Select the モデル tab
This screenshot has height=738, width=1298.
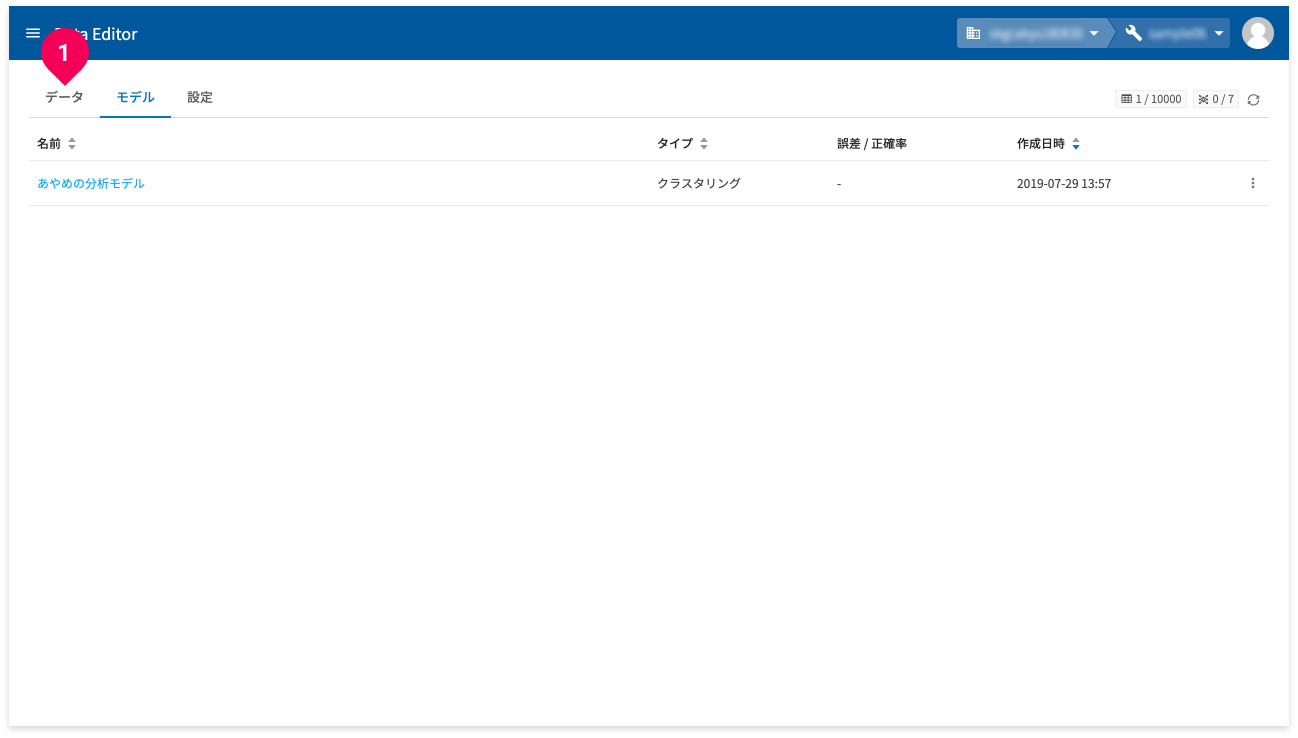click(x=135, y=97)
